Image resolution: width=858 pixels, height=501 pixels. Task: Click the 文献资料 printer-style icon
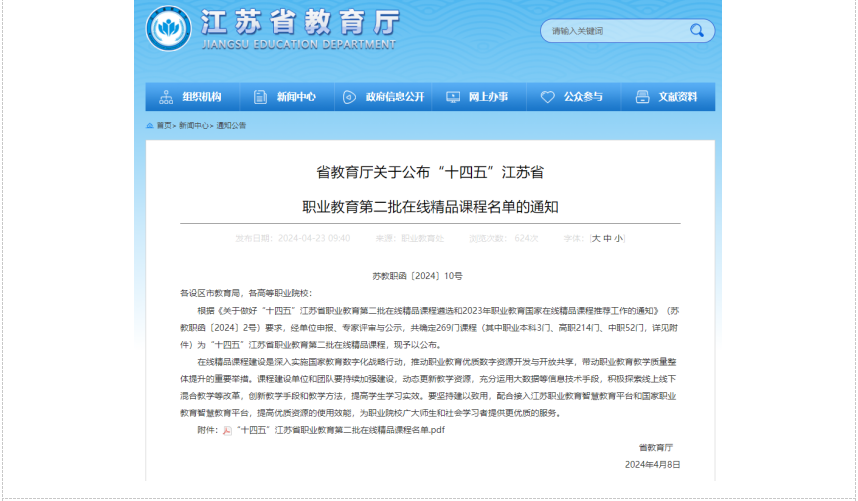pyautogui.click(x=641, y=97)
